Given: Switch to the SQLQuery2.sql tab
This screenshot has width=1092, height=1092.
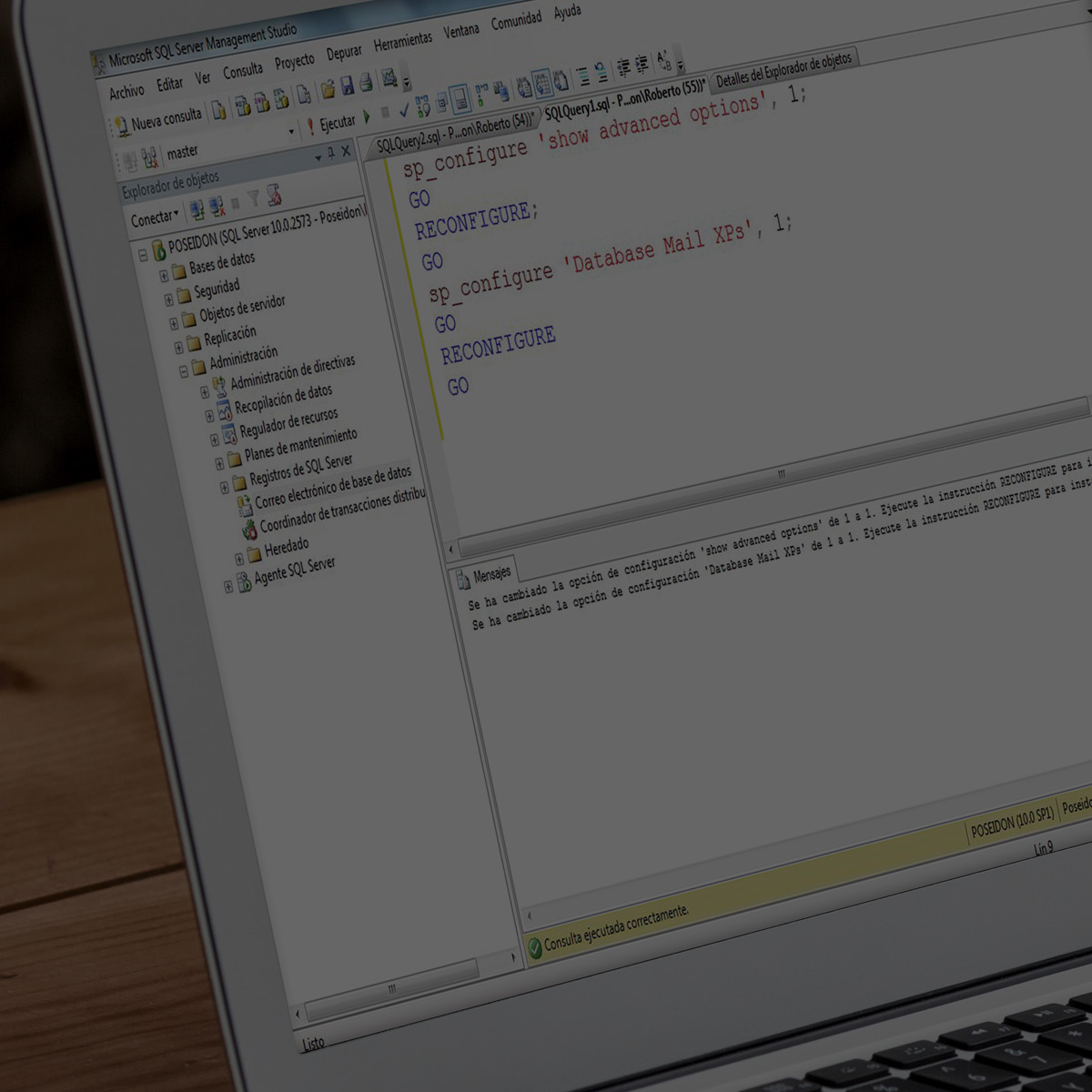Looking at the screenshot, I should (x=454, y=133).
